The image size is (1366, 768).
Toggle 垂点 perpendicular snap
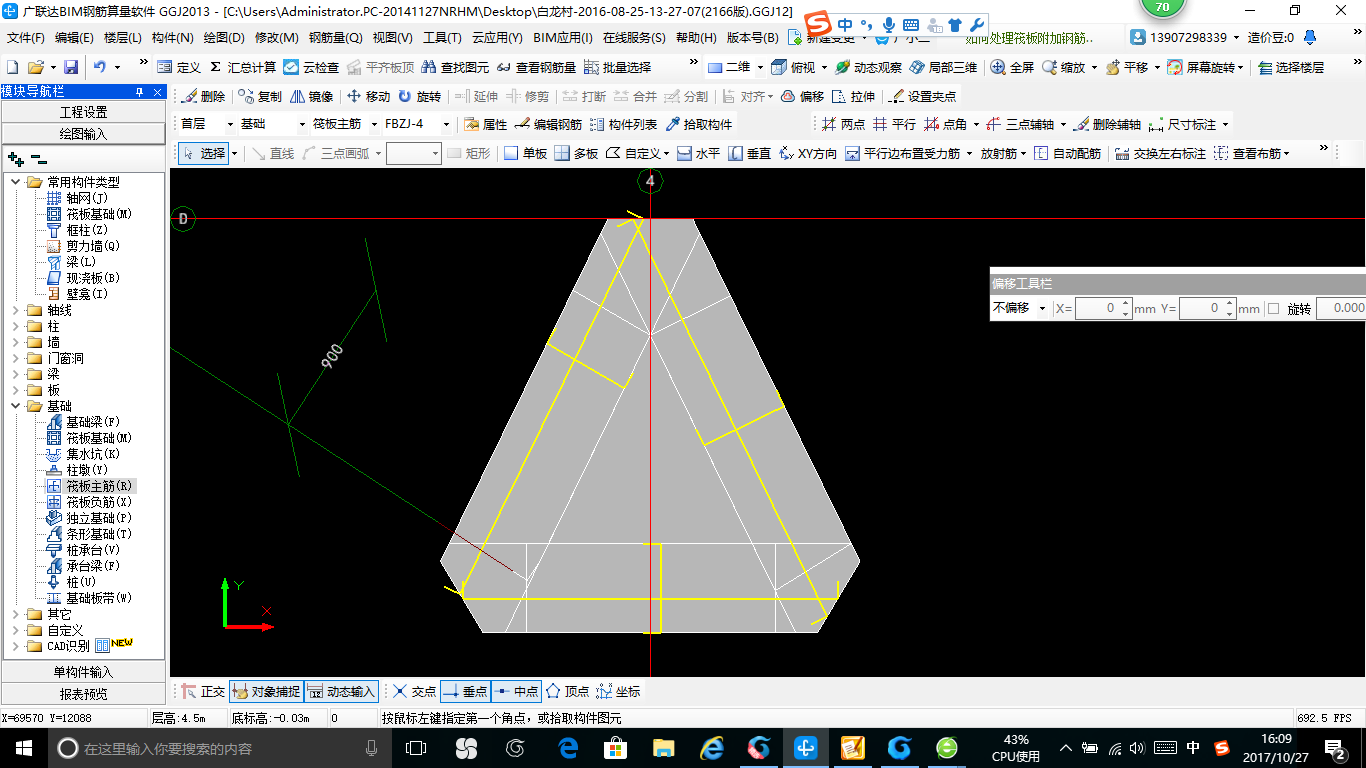[465, 691]
